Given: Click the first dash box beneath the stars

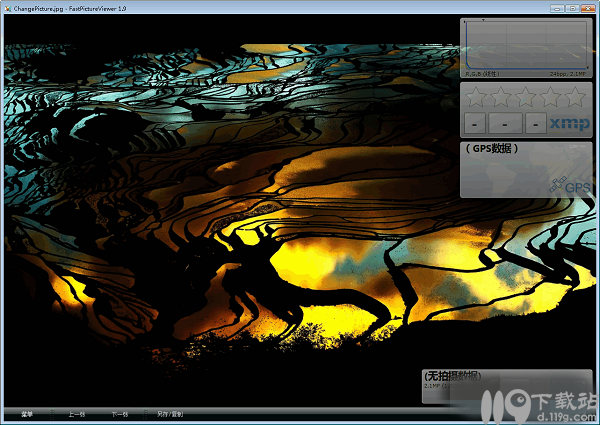Looking at the screenshot, I should (x=475, y=123).
